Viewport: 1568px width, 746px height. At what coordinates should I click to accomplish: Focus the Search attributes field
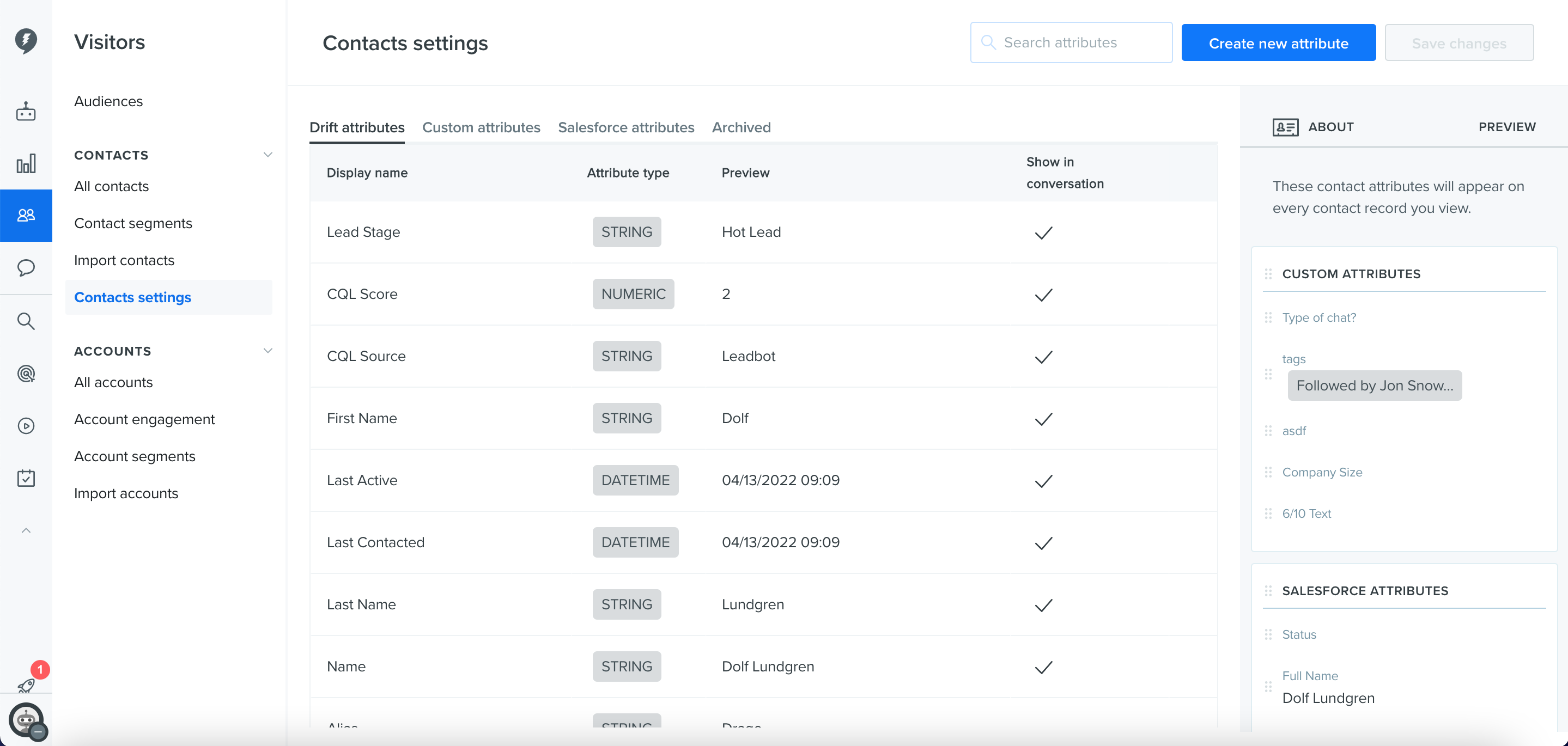[x=1071, y=42]
